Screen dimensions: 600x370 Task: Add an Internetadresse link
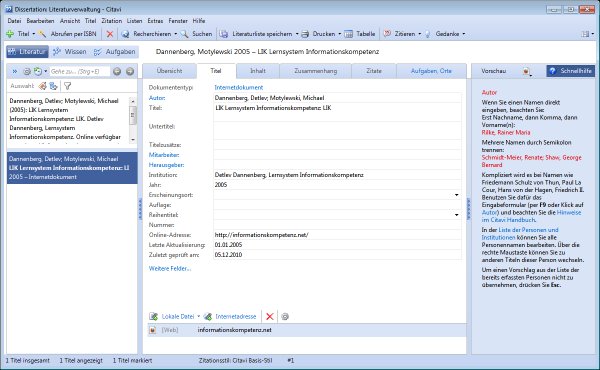[230, 316]
